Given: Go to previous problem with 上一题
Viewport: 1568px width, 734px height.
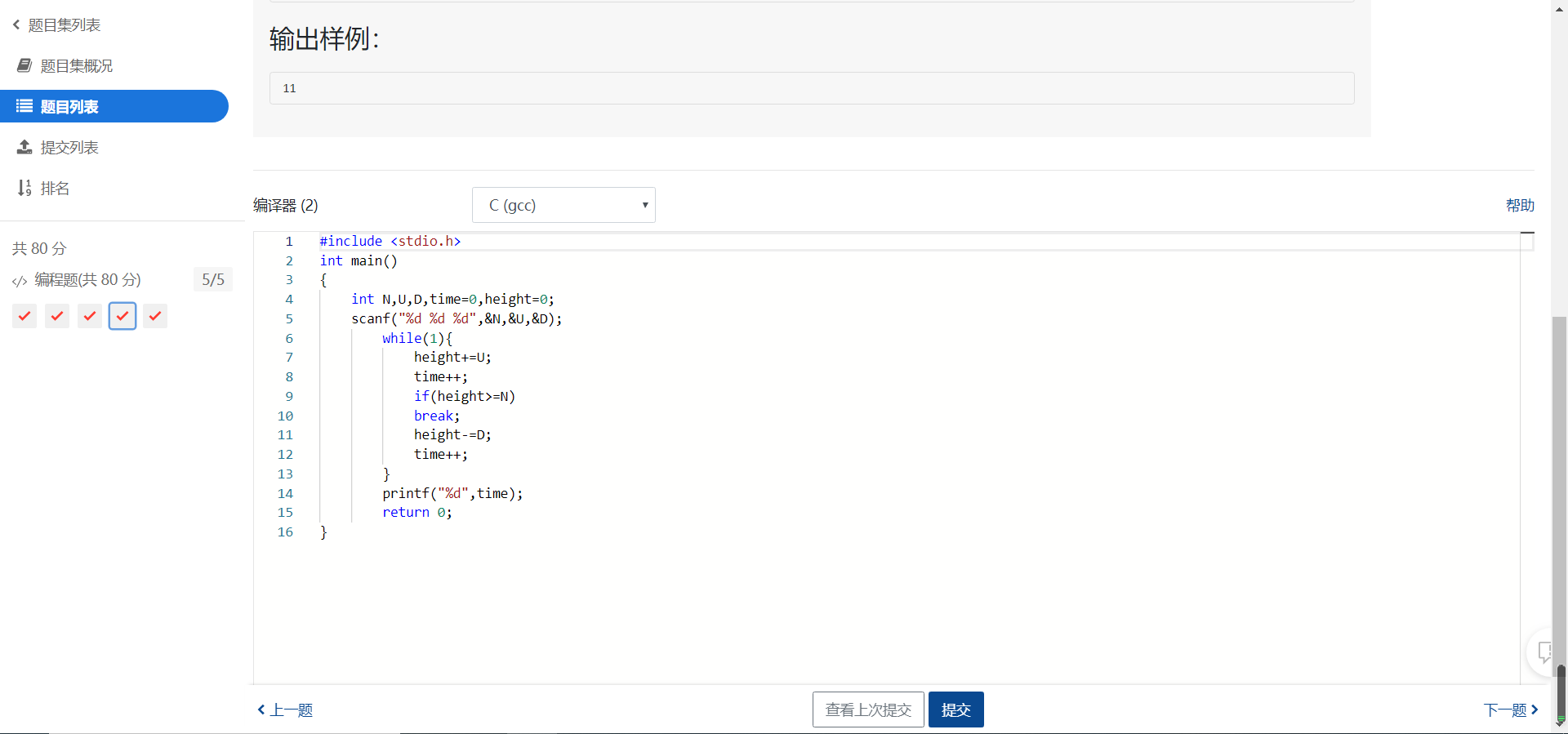Looking at the screenshot, I should tap(285, 710).
